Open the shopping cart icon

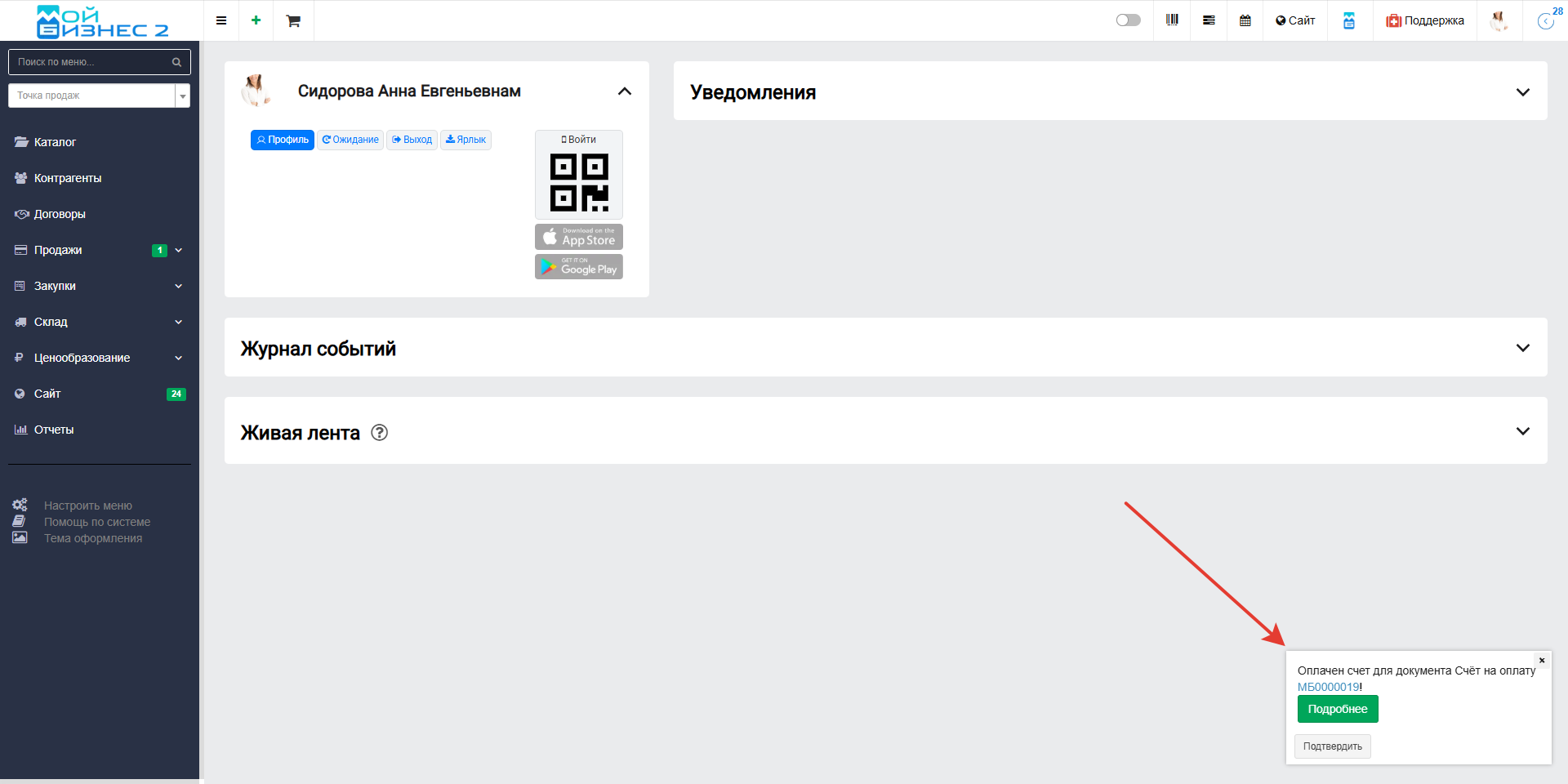click(293, 21)
